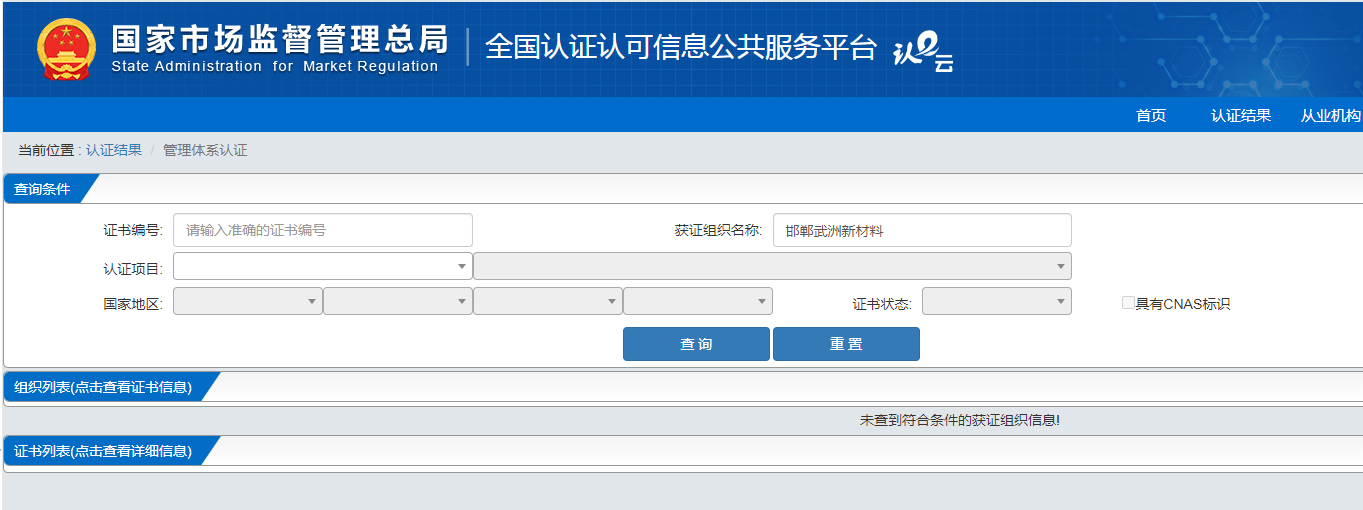Open the 认证项目 first dropdown
Image resolution: width=1363 pixels, height=510 pixels.
(323, 266)
